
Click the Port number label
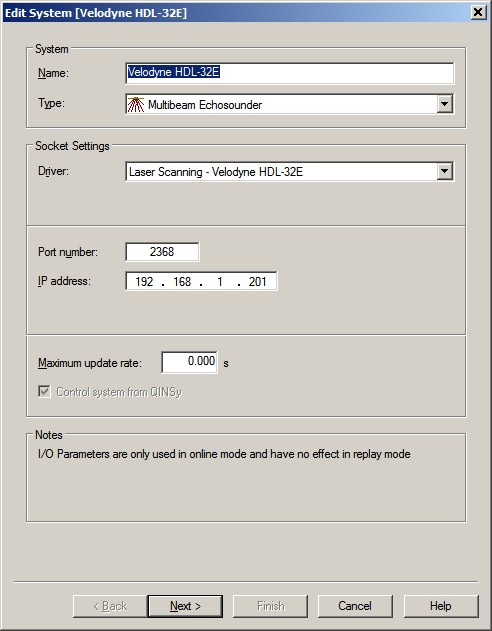68,252
